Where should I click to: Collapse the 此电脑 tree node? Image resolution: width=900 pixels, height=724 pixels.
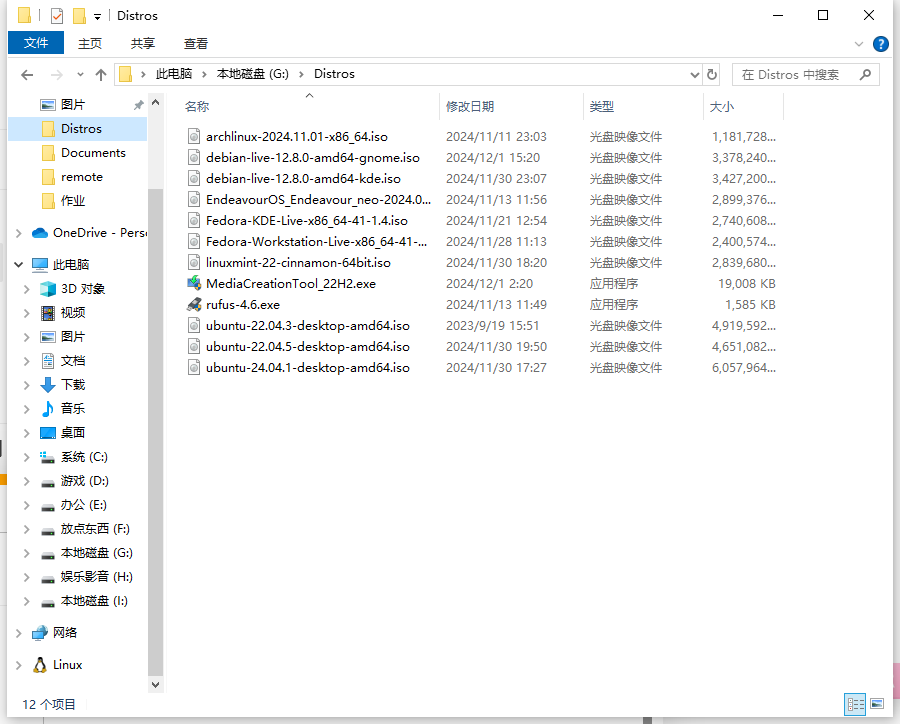point(18,265)
